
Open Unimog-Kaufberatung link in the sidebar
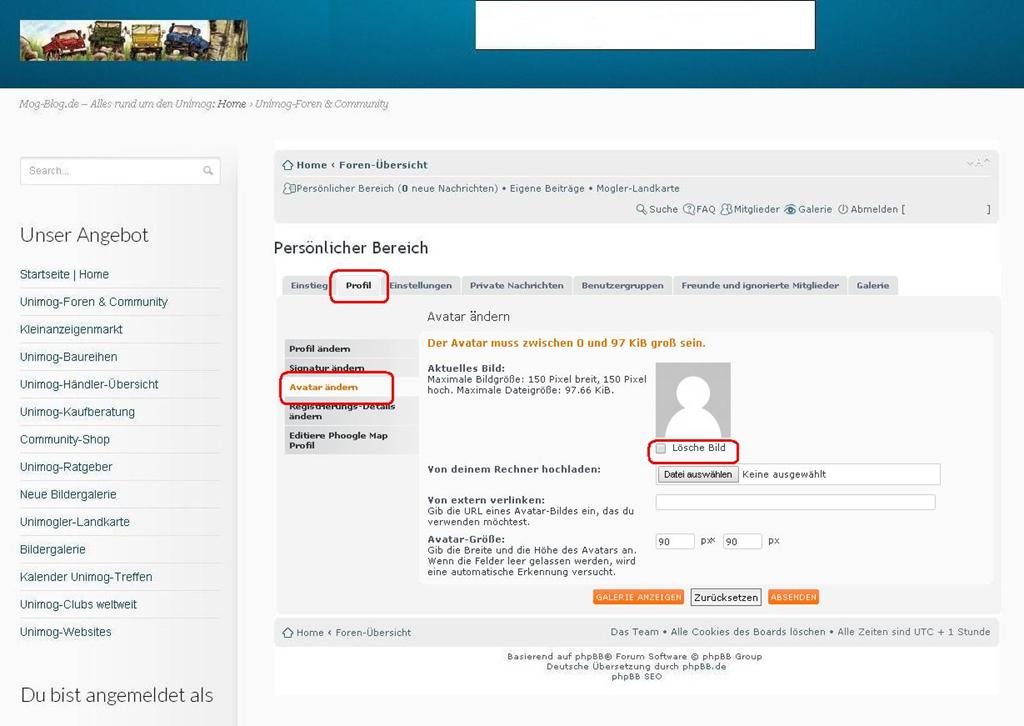pyautogui.click(x=77, y=412)
